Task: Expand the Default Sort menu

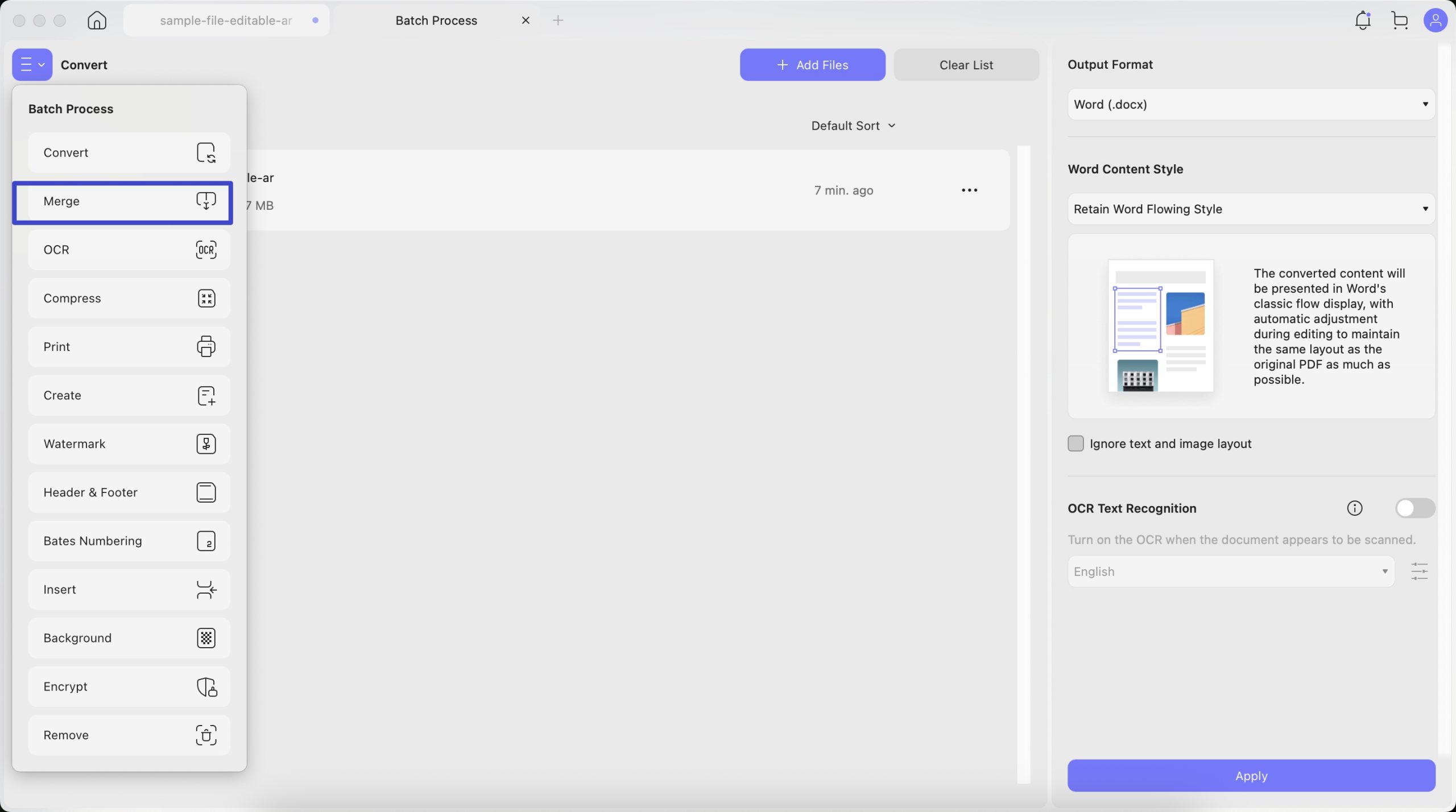Action: 853,126
